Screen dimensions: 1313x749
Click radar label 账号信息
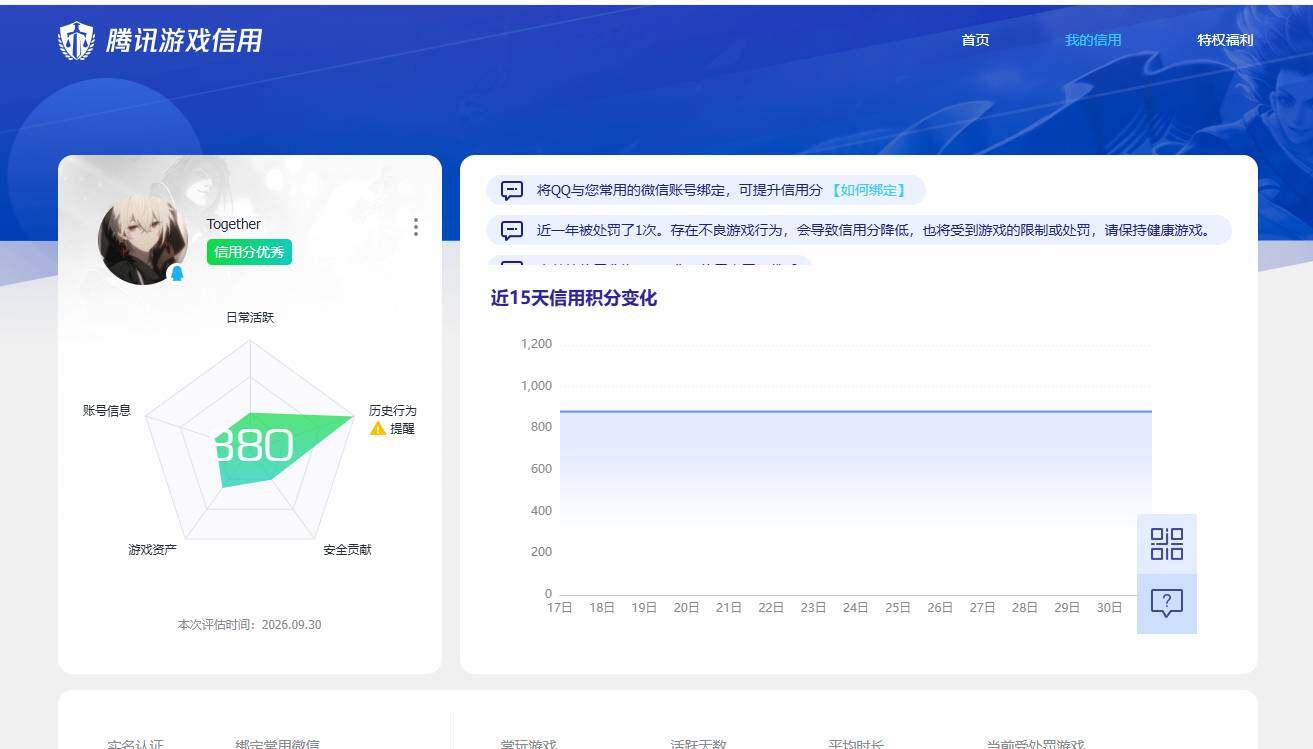tap(107, 410)
